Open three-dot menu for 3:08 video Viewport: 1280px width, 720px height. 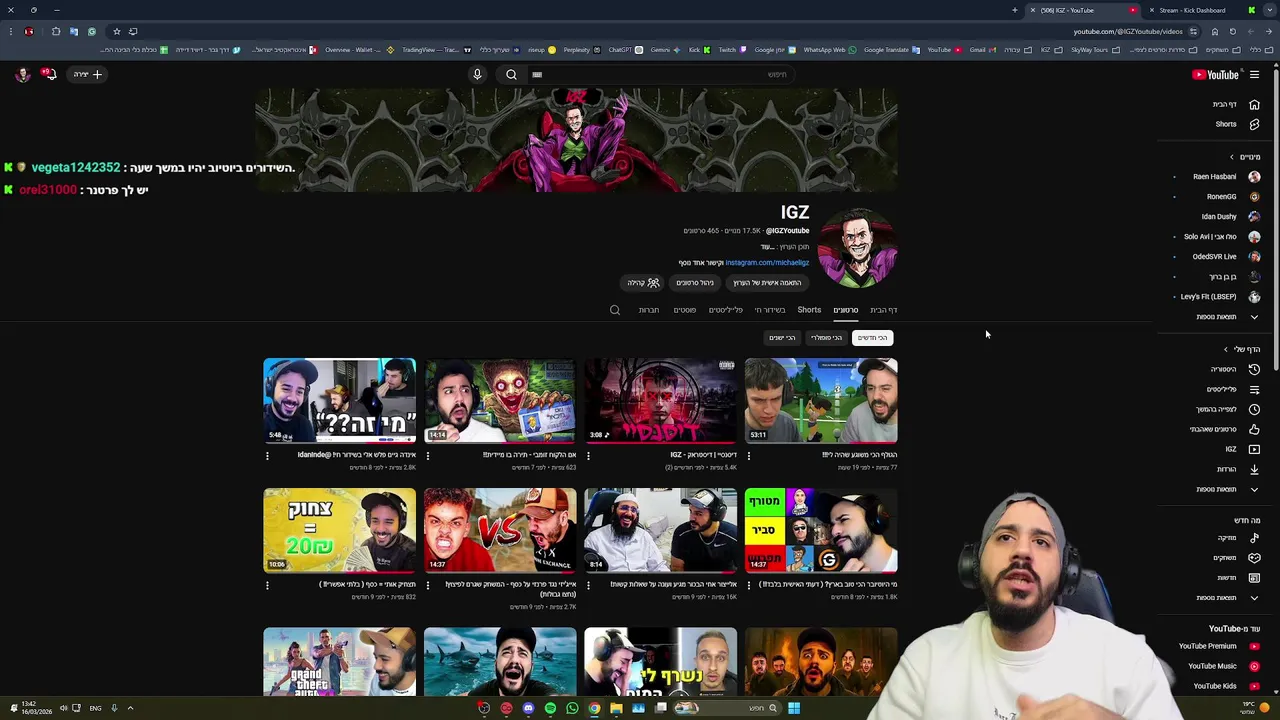coord(588,456)
